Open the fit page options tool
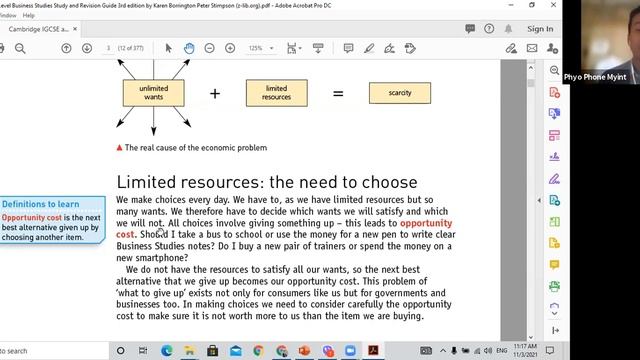Screen dimensions: 640x360 [x=293, y=48]
